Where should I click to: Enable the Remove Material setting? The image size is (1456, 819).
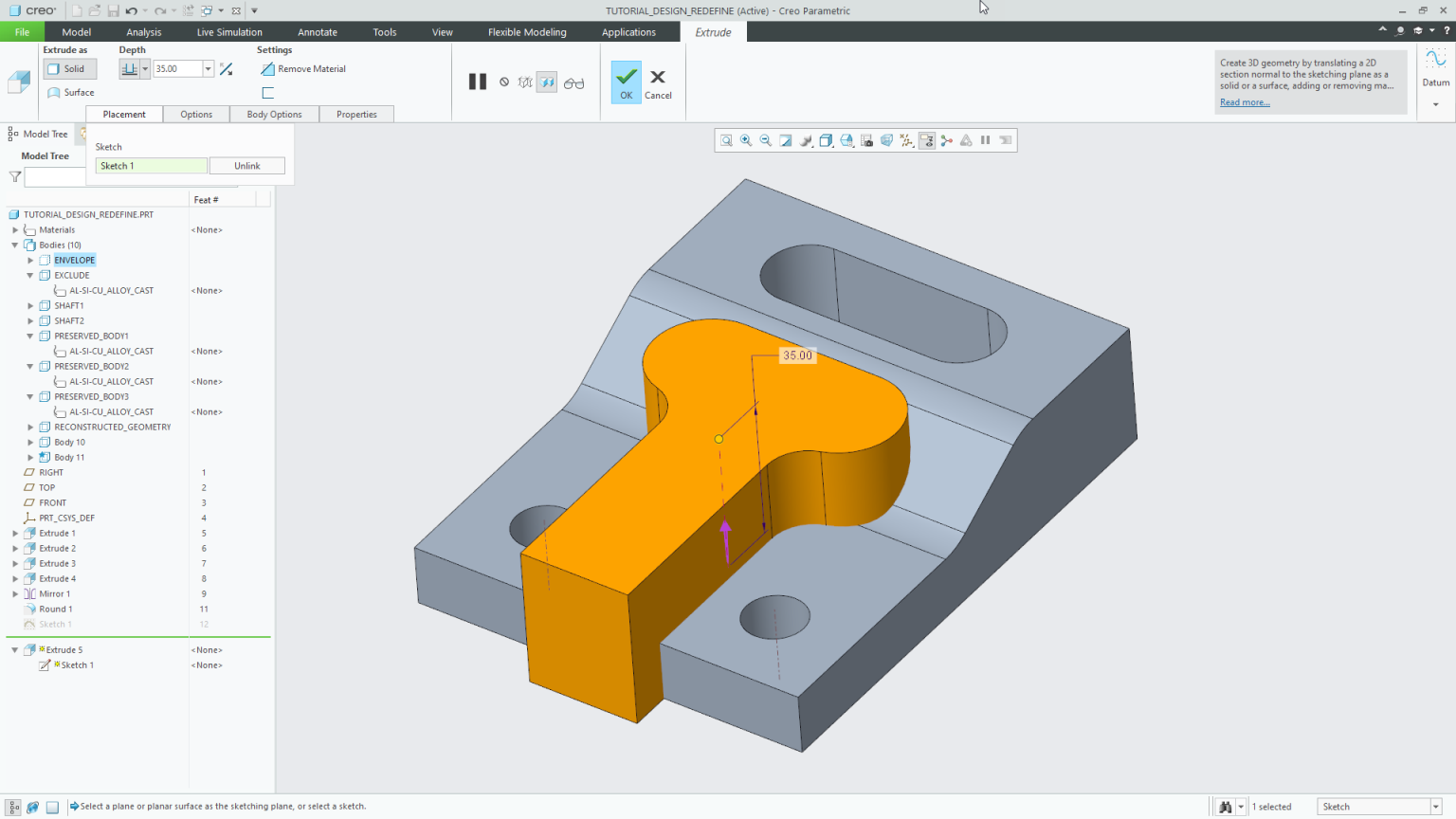point(303,68)
